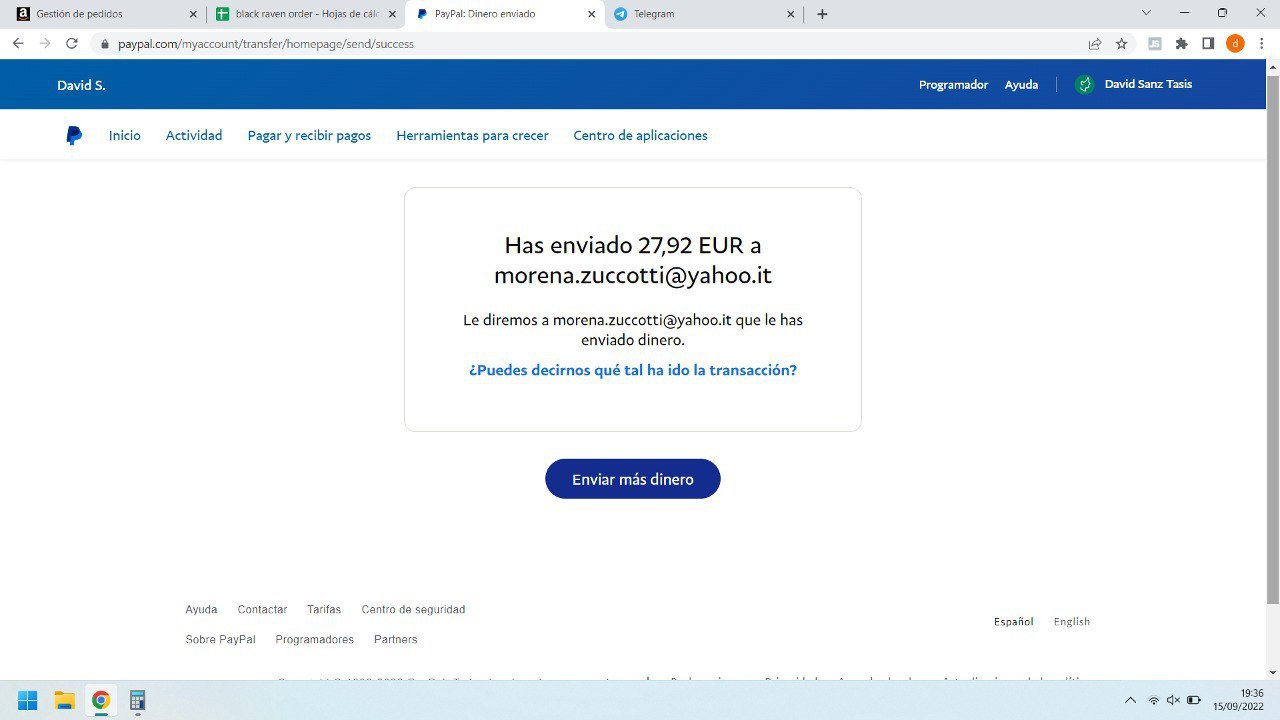
Task: Click the "Has enviado 27,92 EUR a" heading
Action: [x=633, y=245]
